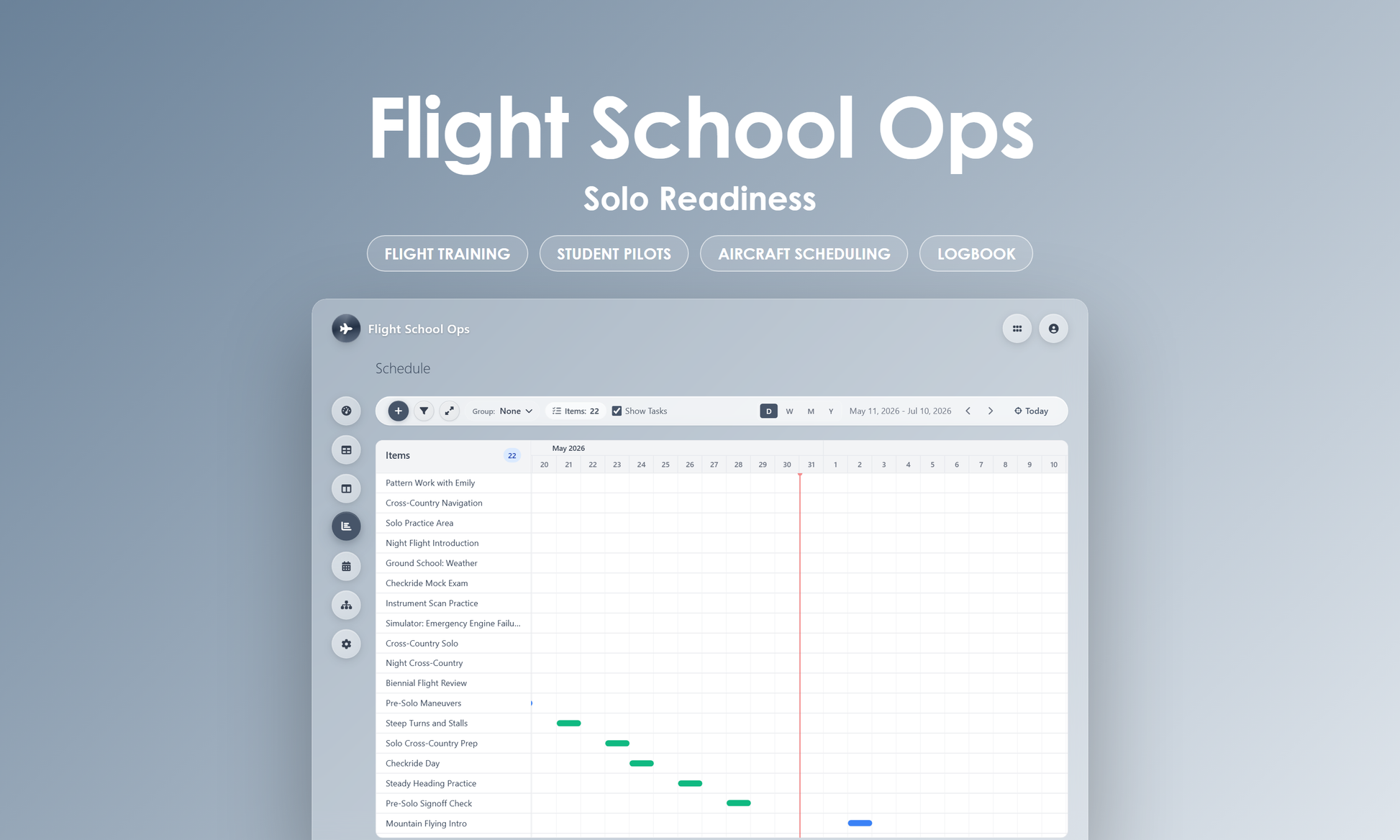The width and height of the screenshot is (1400, 840).
Task: Open the table view sidebar icon
Action: point(346,449)
